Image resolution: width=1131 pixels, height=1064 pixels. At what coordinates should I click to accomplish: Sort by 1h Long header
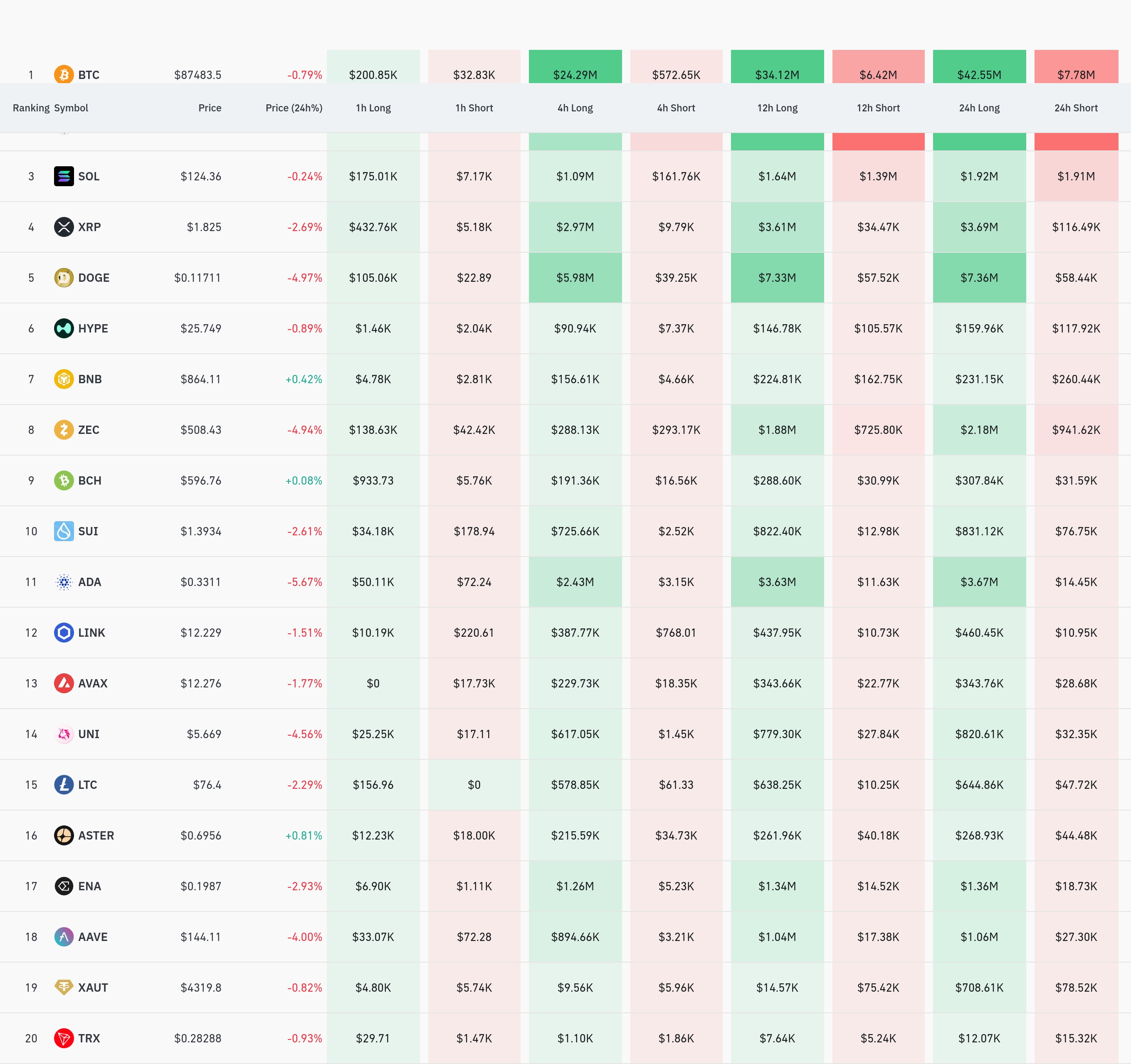click(373, 108)
